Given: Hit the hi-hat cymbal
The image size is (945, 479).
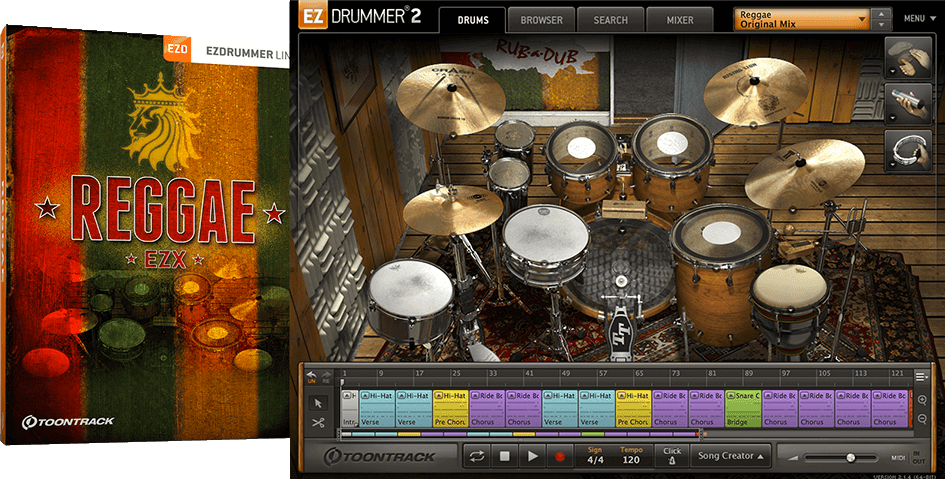Looking at the screenshot, I should tap(453, 208).
